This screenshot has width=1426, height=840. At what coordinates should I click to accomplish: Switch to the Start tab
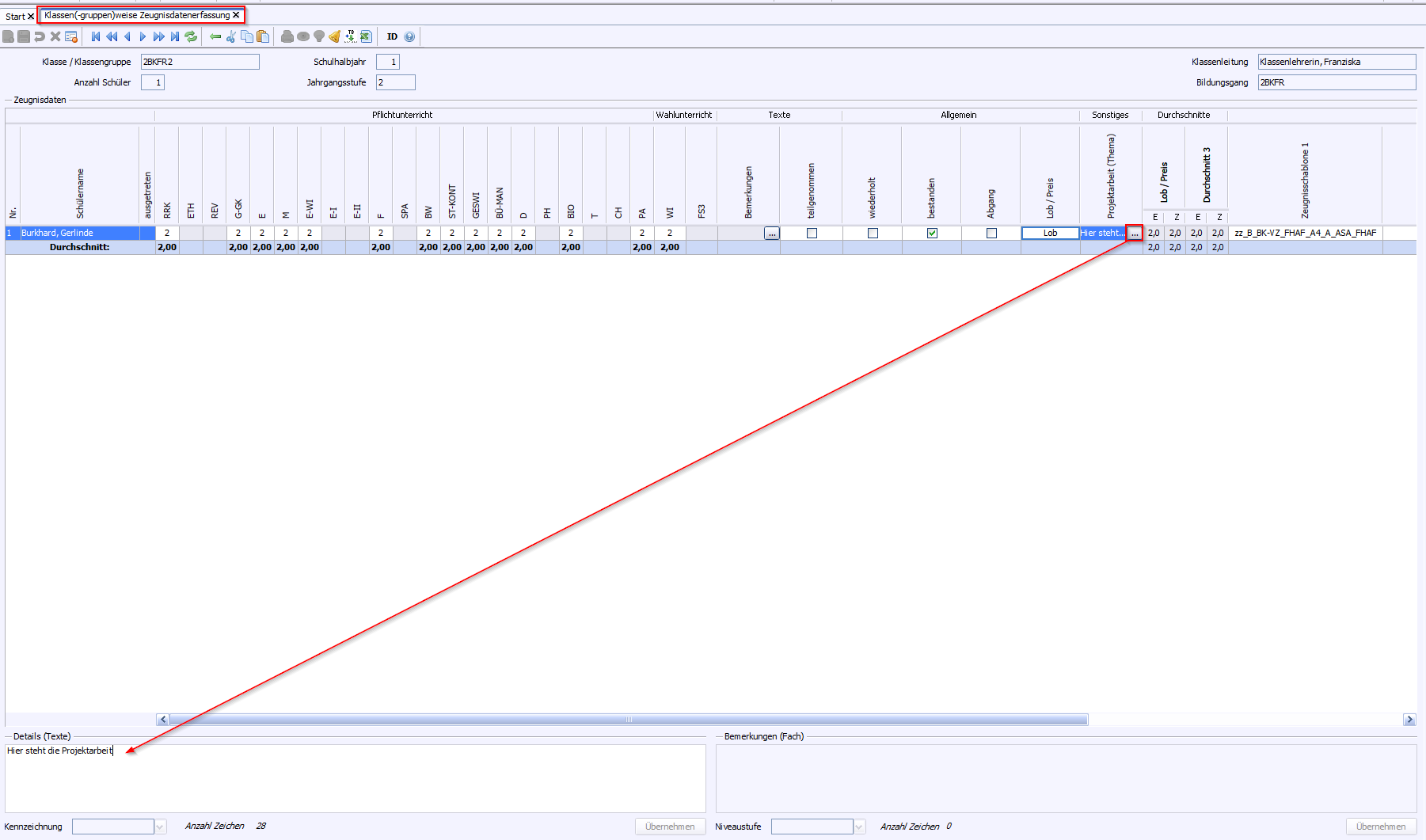[x=15, y=16]
